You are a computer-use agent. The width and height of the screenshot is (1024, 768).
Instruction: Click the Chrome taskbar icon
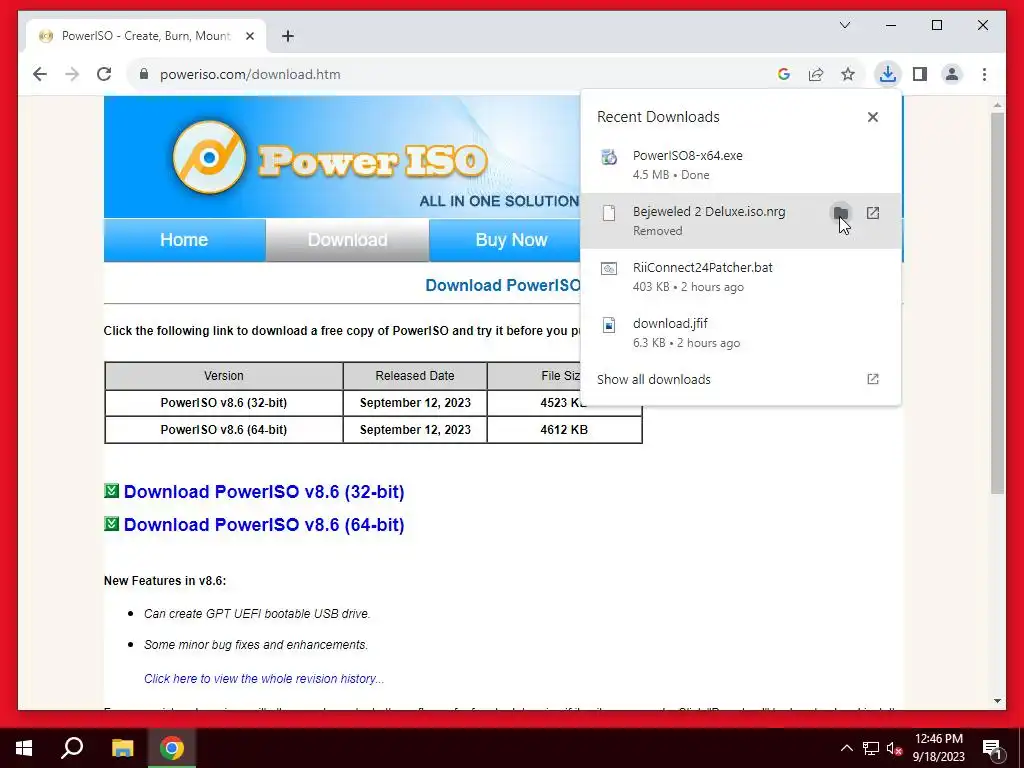coord(172,748)
